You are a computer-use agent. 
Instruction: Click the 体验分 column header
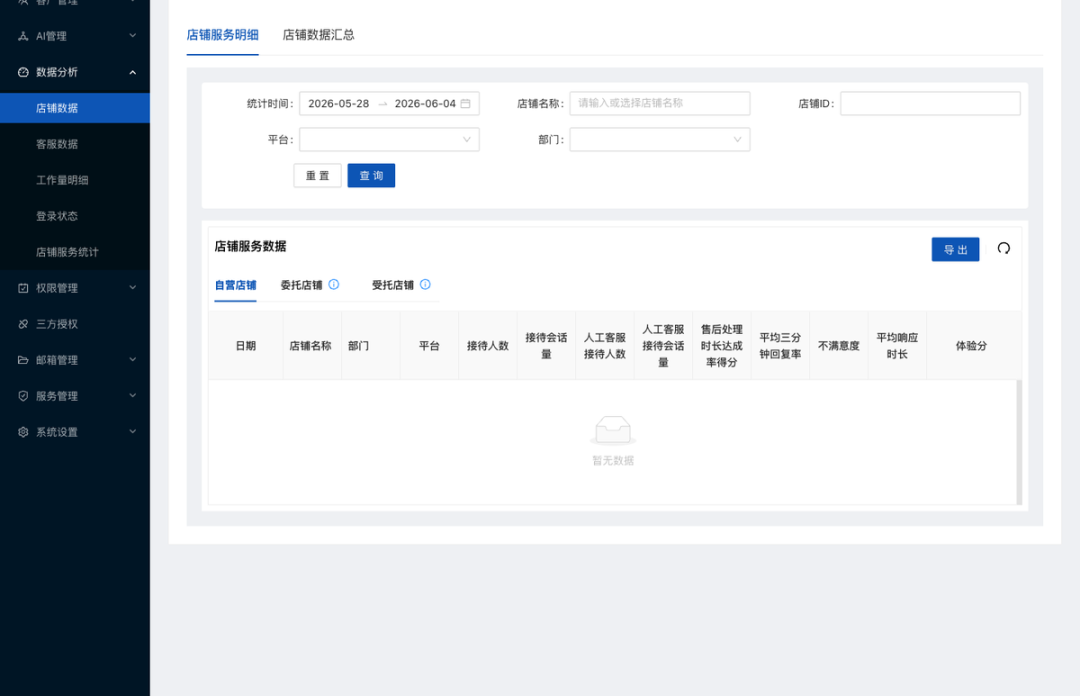(971, 346)
